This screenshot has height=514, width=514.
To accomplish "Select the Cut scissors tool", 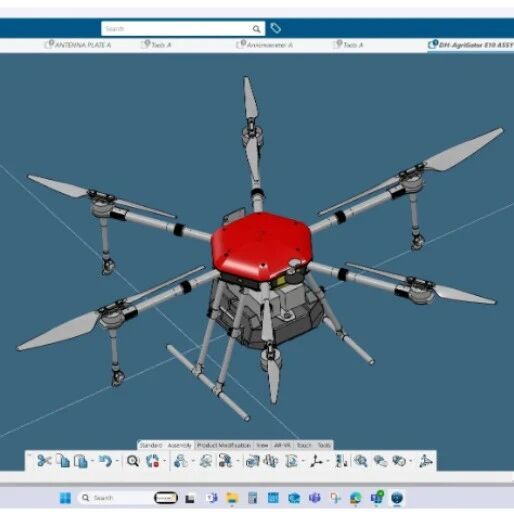I will click(x=44, y=461).
